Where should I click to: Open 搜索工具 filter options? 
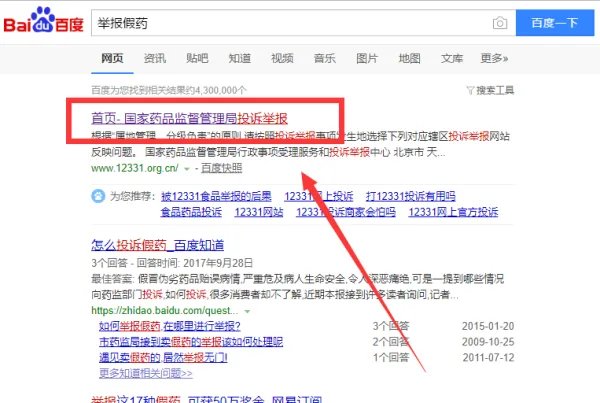(495, 90)
